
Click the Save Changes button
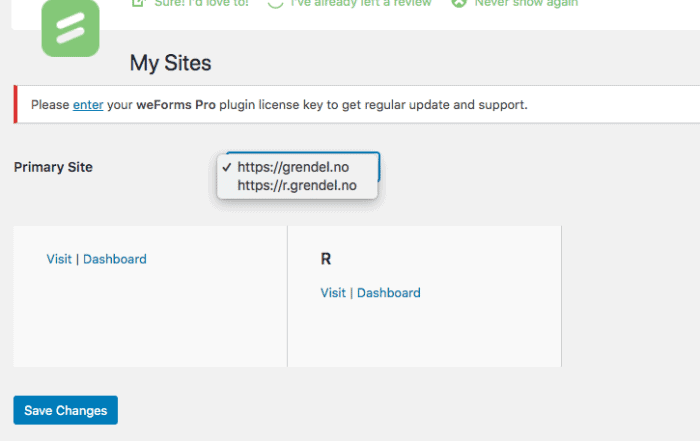pyautogui.click(x=66, y=410)
